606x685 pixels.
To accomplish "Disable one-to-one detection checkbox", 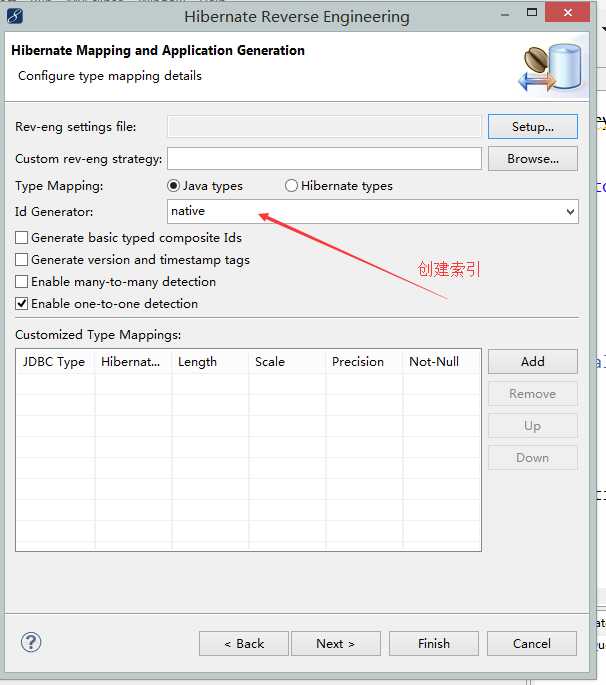I will point(21,304).
